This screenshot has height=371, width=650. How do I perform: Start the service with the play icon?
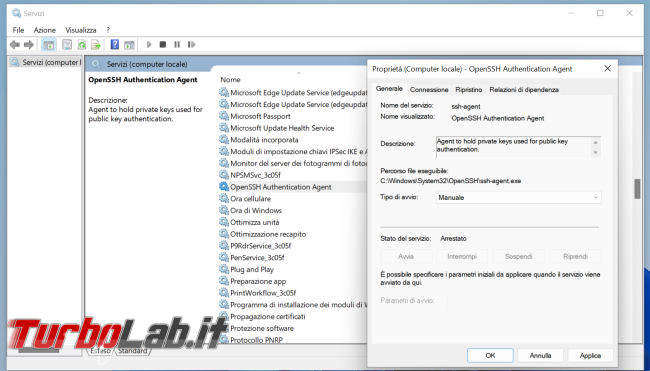(x=149, y=44)
